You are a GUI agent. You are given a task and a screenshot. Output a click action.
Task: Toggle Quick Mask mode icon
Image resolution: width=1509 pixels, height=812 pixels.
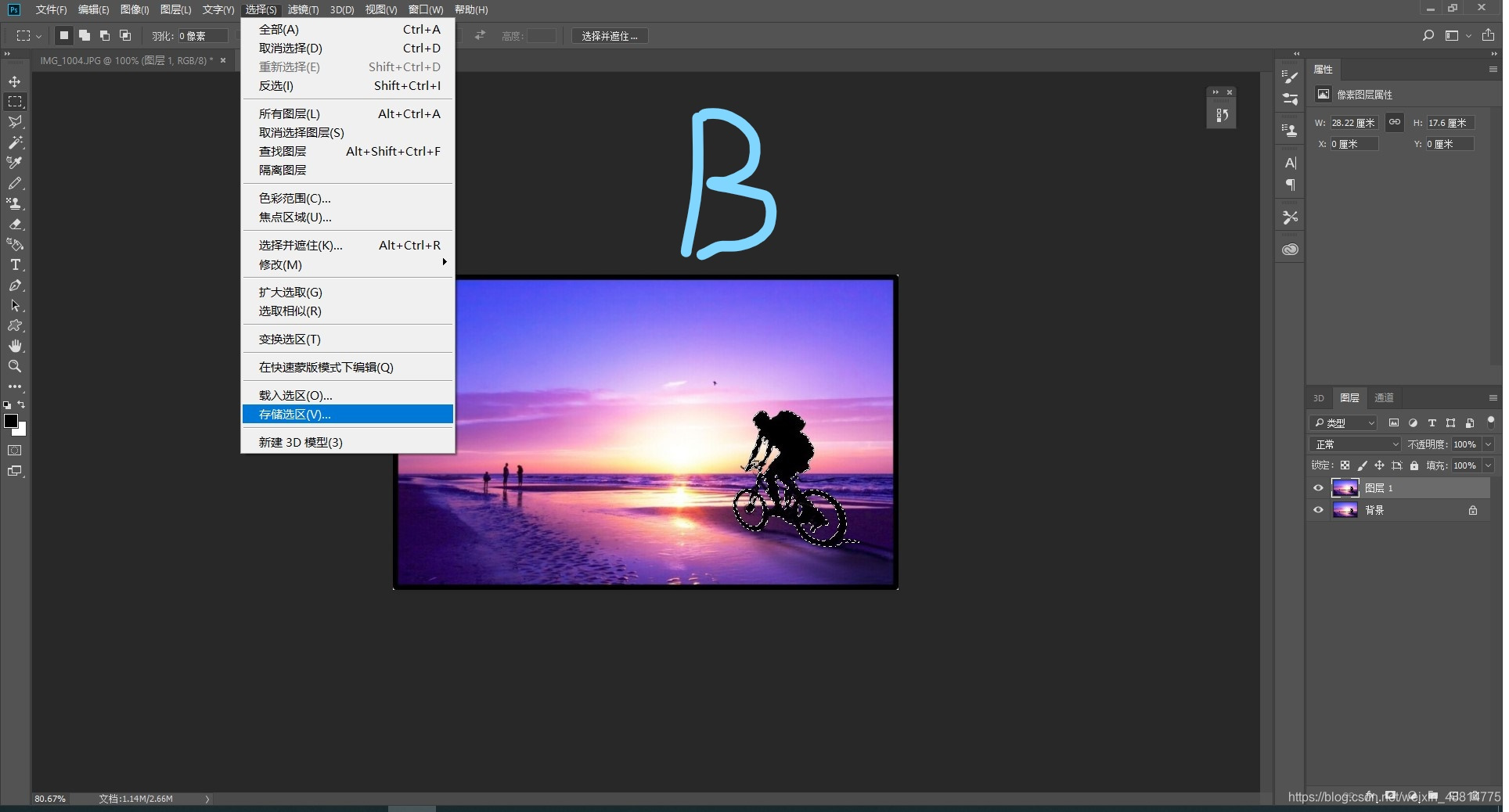[x=15, y=451]
